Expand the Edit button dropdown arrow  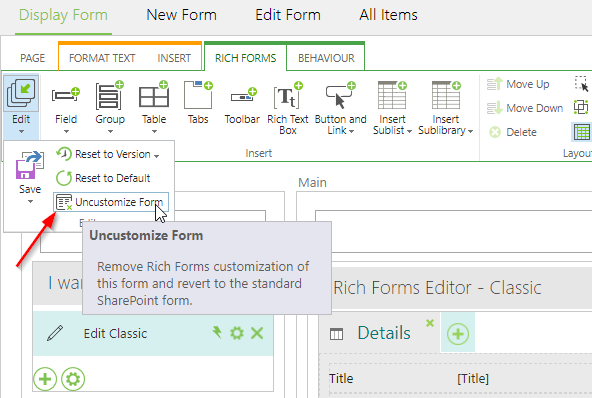point(21,132)
